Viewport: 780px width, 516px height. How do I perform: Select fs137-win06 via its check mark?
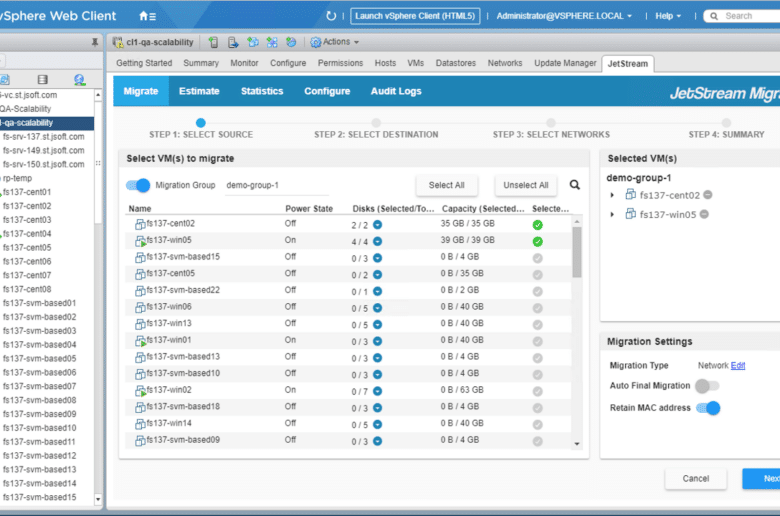point(537,308)
